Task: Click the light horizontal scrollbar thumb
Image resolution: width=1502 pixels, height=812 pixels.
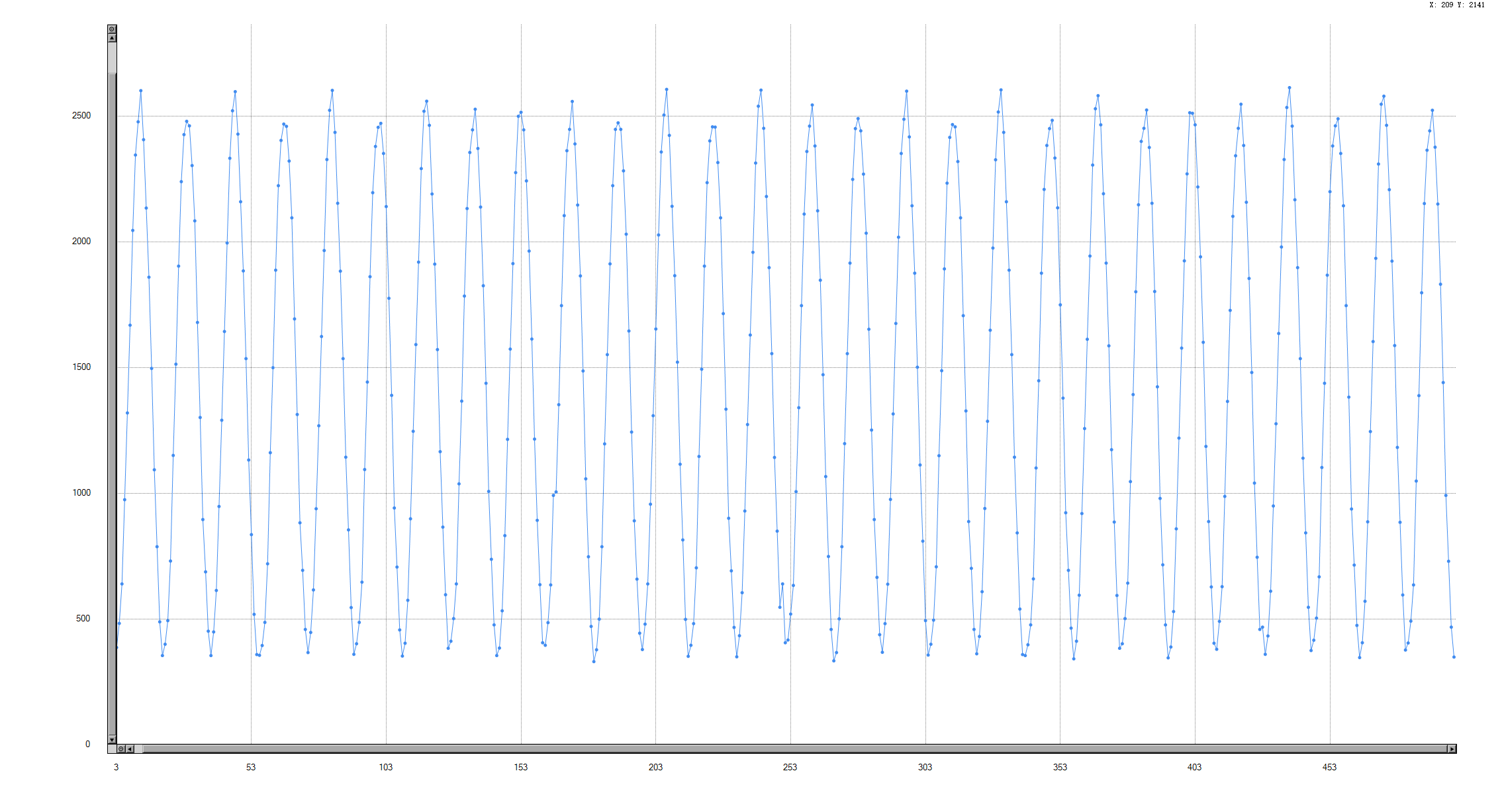Action: [138, 748]
